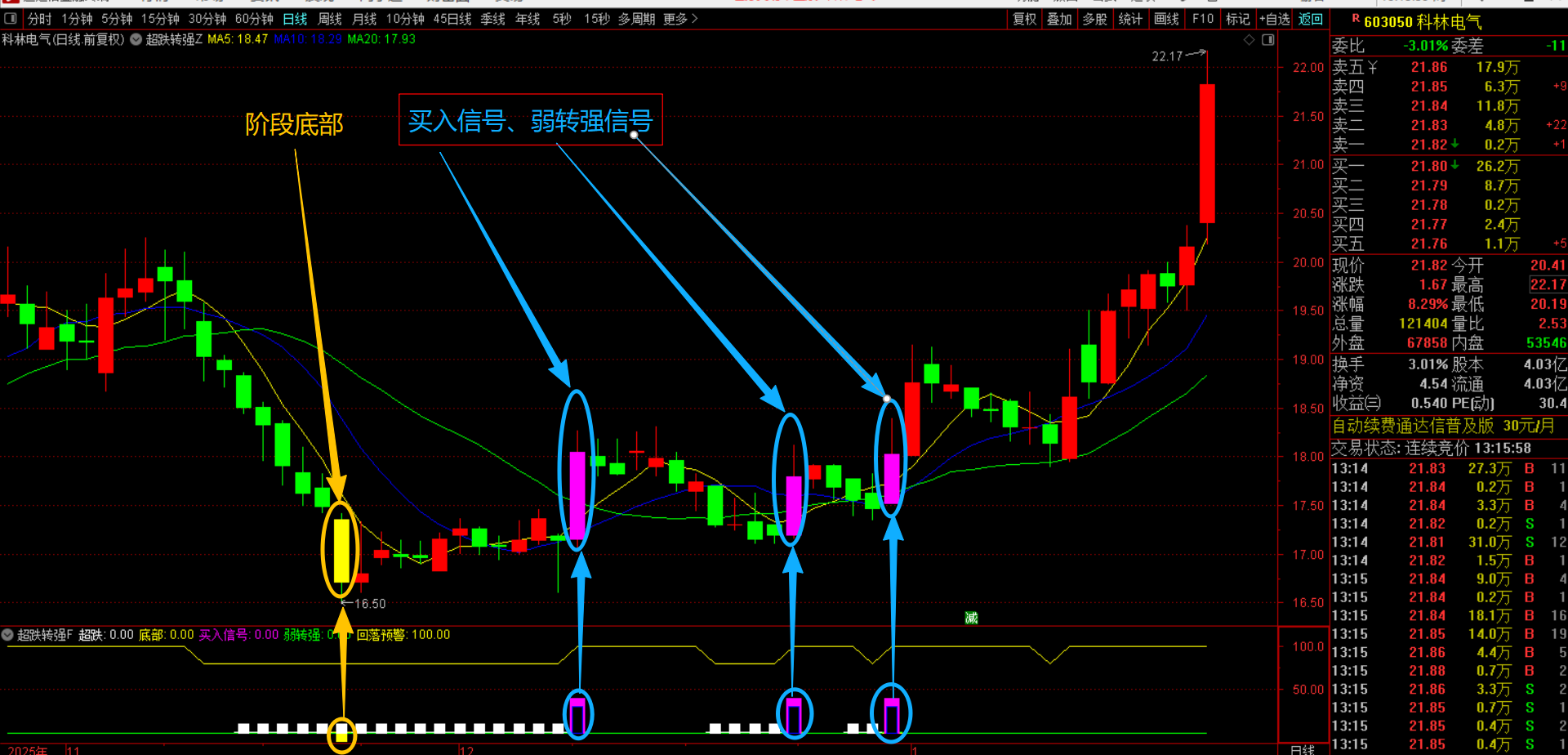Click the 收益(三) 0.540 value
This screenshot has height=755, width=1568.
point(1429,403)
